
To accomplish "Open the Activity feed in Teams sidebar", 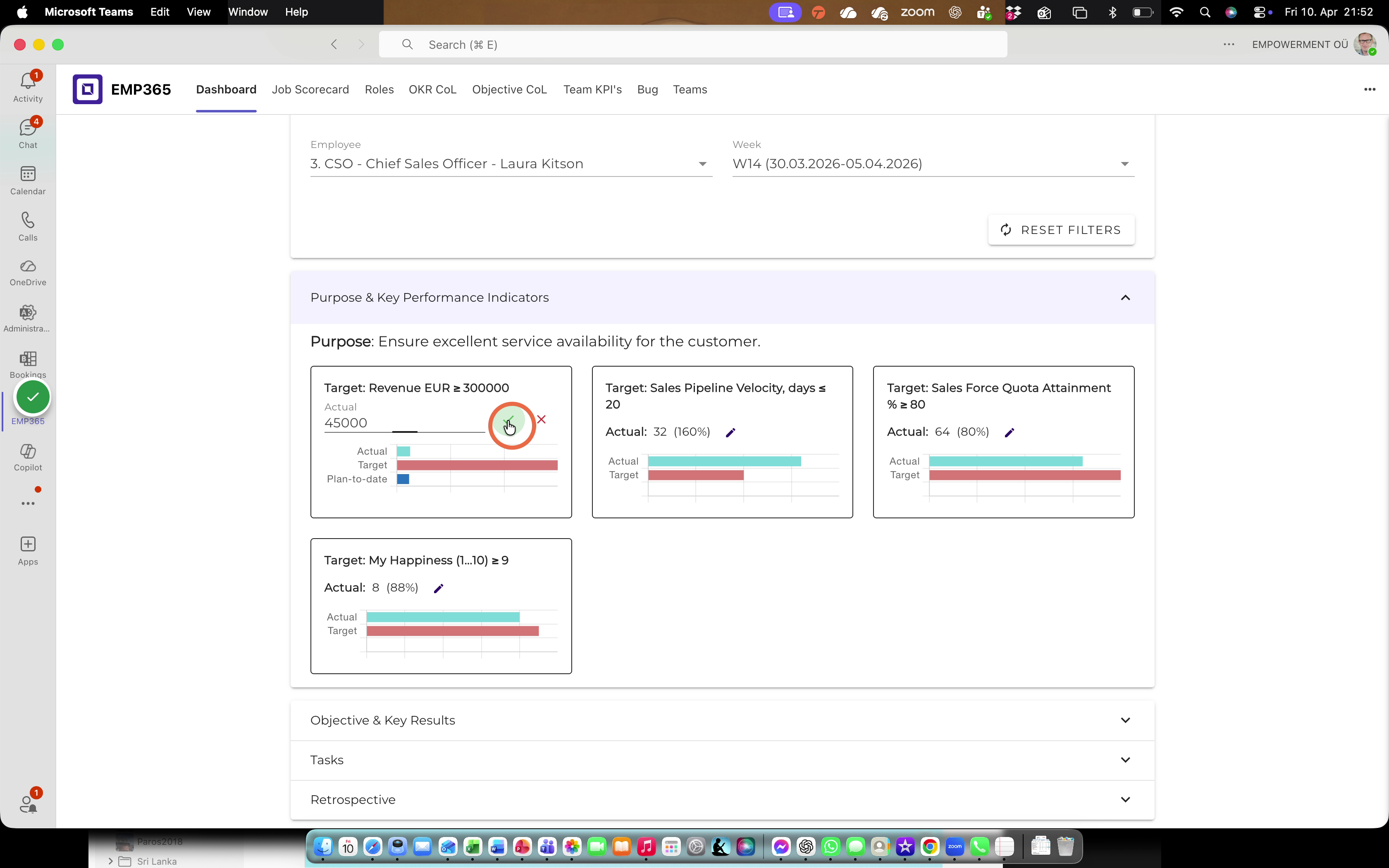I will (x=28, y=87).
